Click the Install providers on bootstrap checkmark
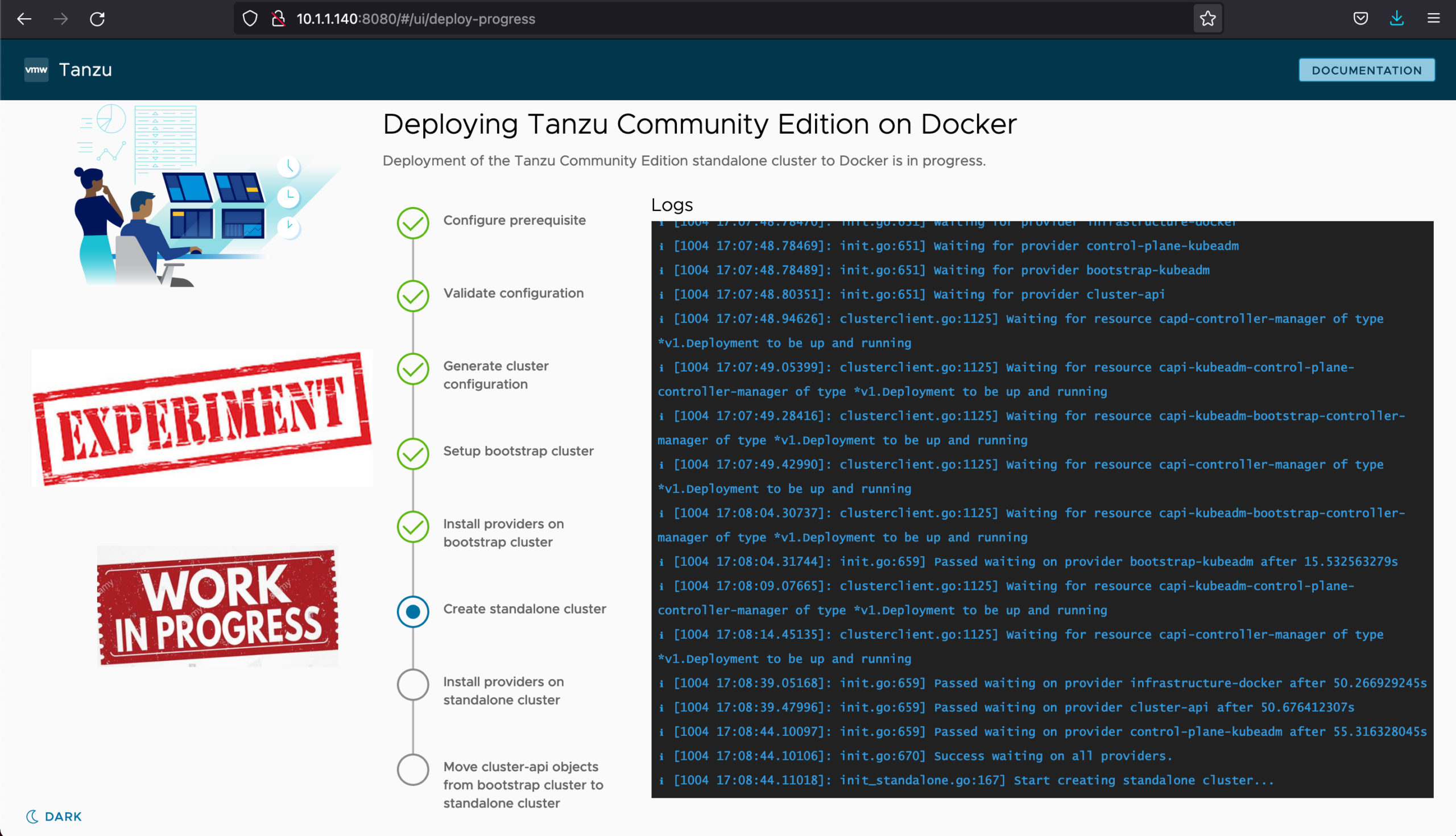This screenshot has width=1456, height=836. click(x=413, y=527)
